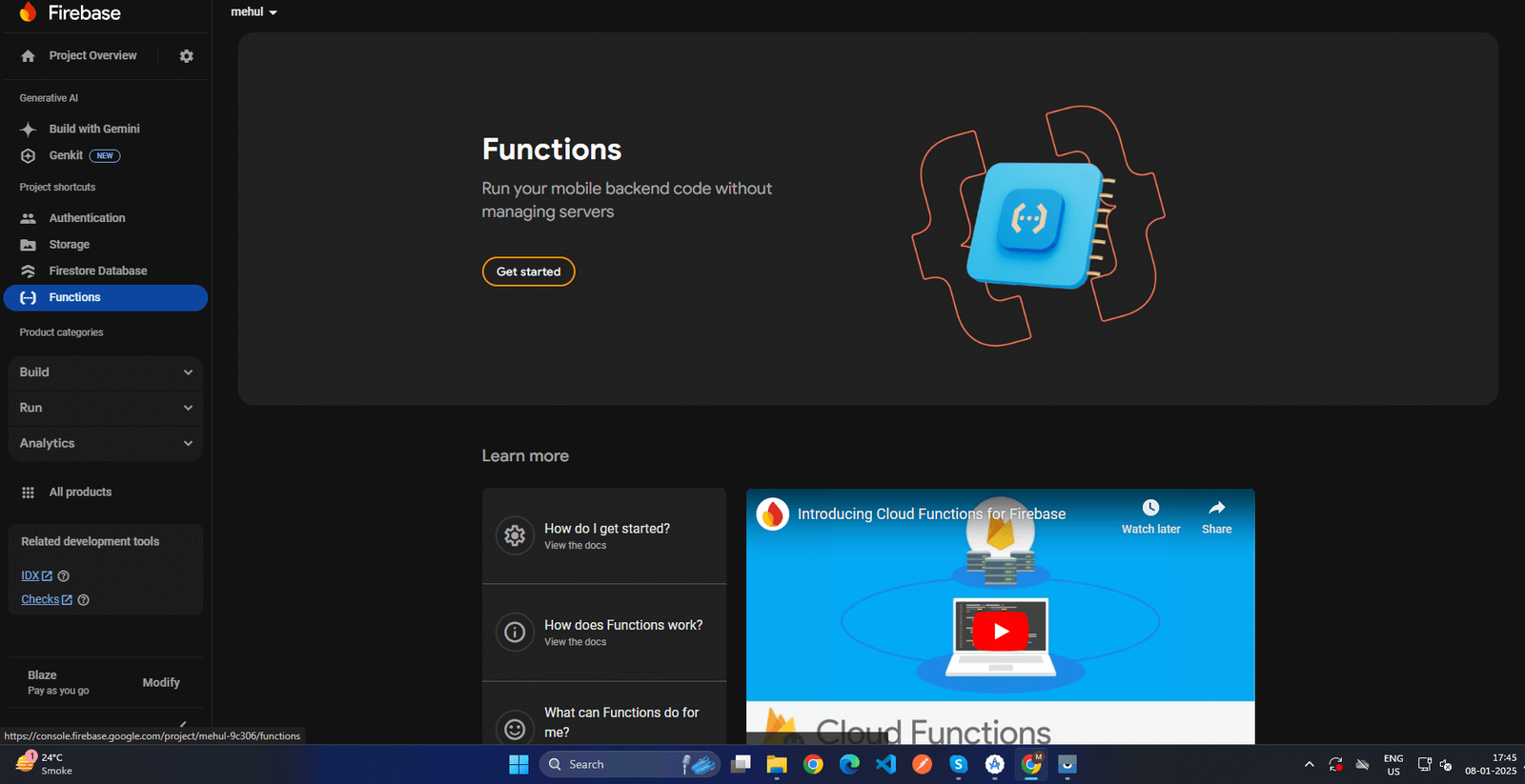Click the Get started button
This screenshot has height=784, width=1525.
click(528, 271)
